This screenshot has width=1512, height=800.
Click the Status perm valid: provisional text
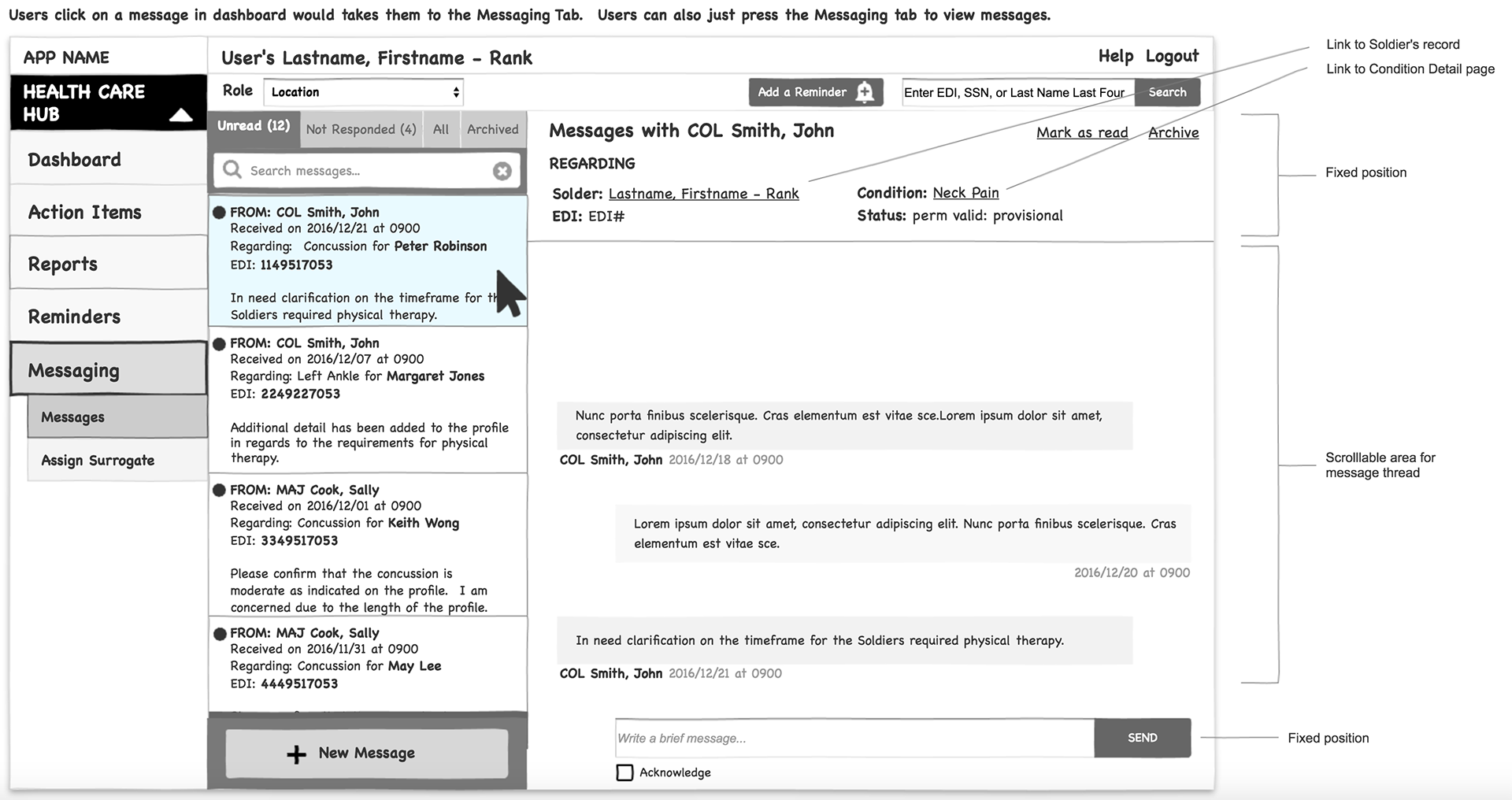coord(960,216)
